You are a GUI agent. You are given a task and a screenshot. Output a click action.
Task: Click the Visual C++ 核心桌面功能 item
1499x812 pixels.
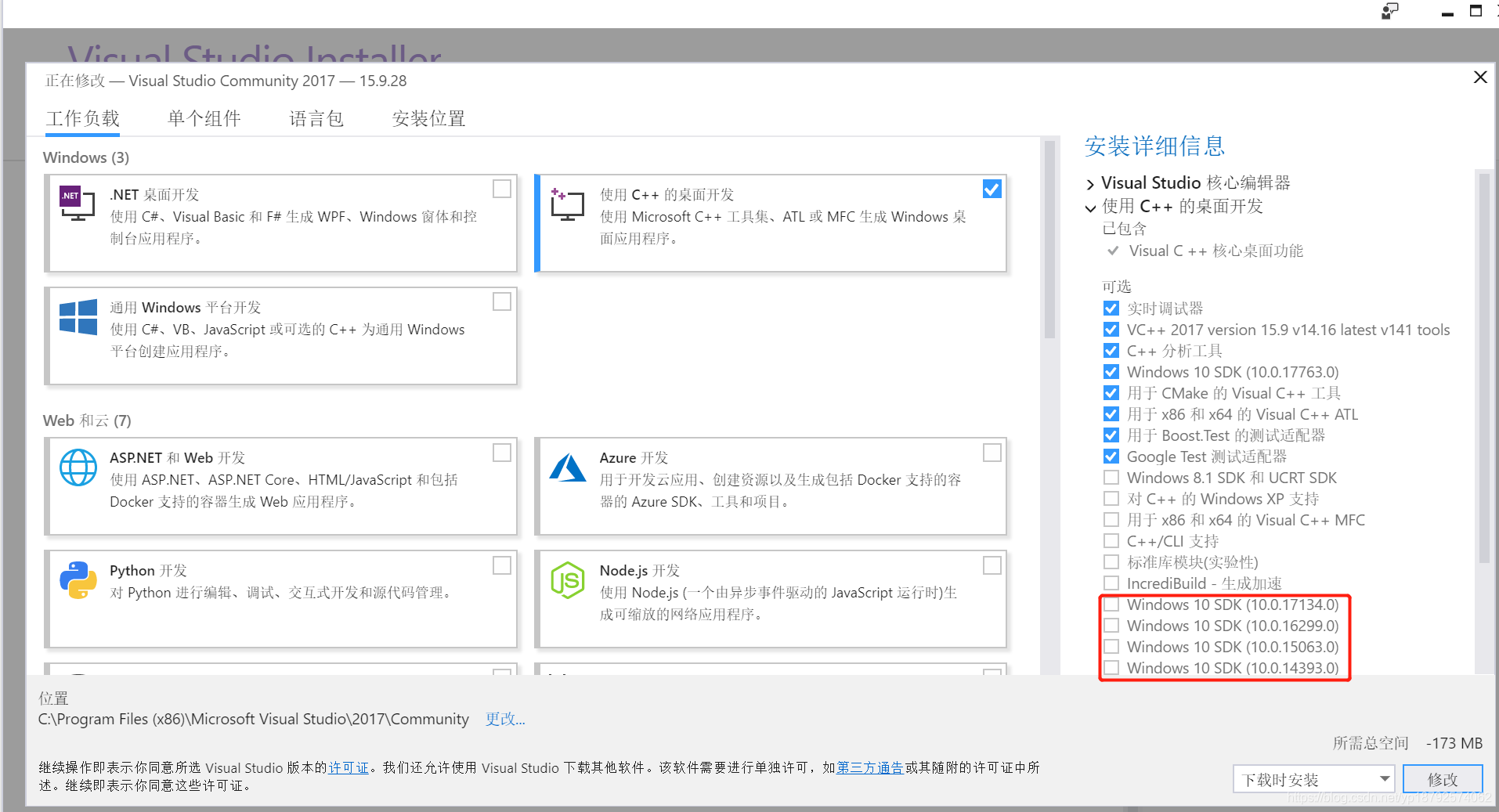[x=1215, y=251]
